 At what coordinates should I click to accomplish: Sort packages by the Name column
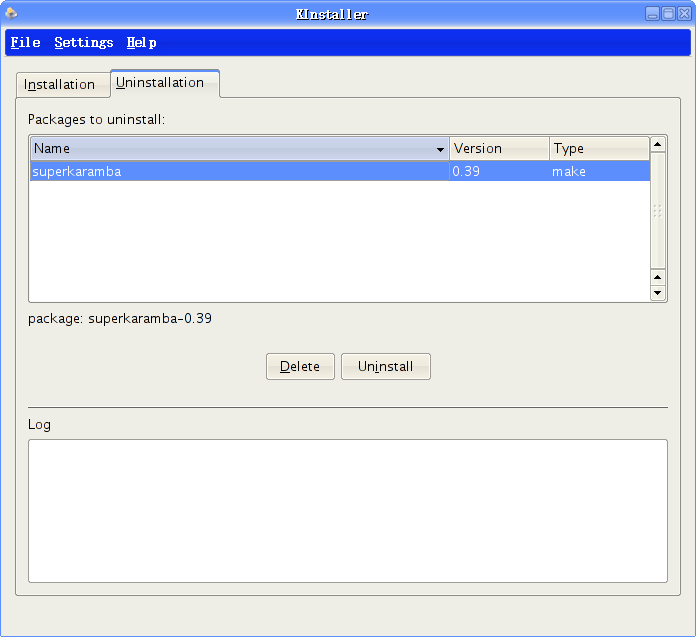(240, 149)
